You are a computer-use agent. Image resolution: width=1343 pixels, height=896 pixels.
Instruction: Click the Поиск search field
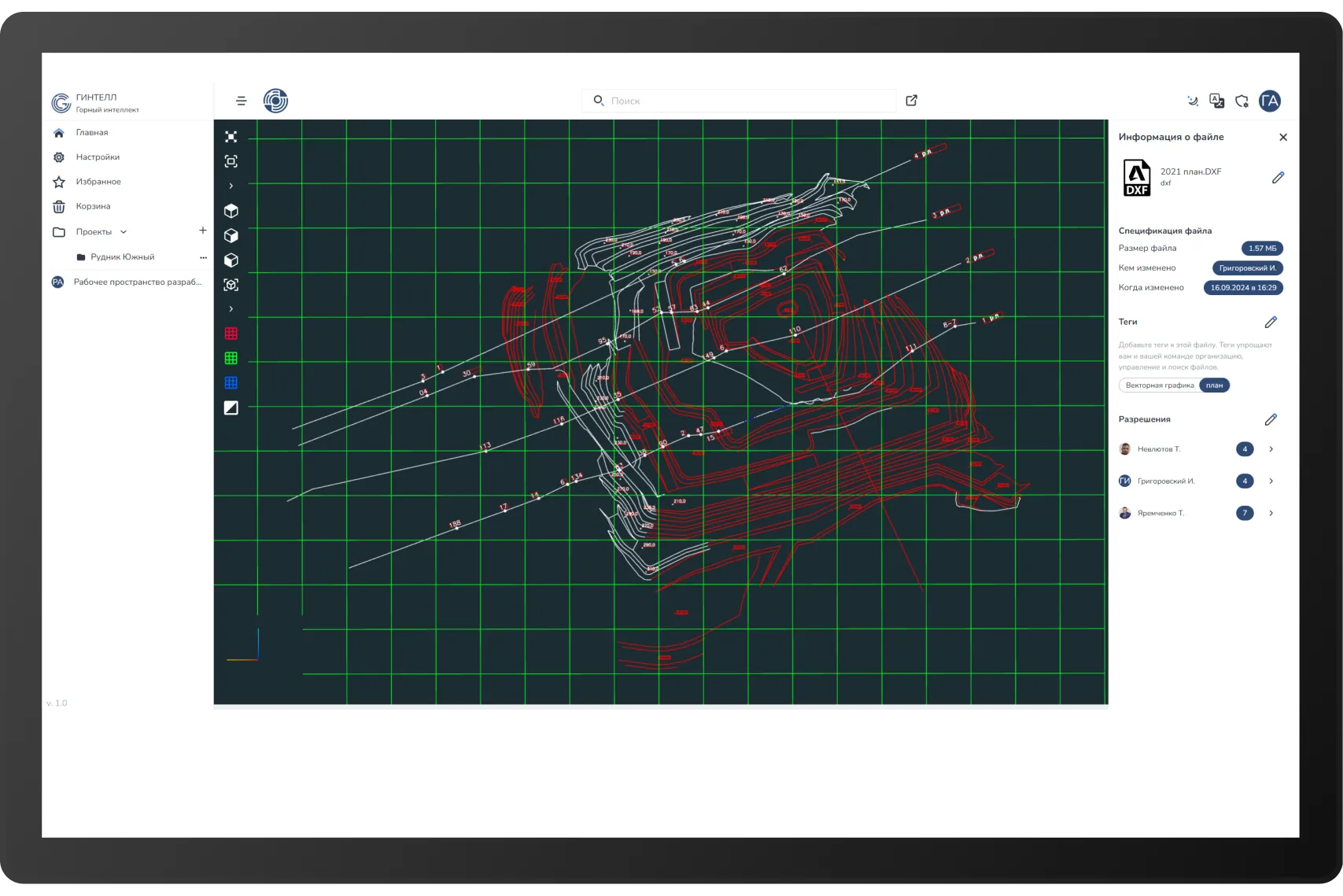click(747, 101)
